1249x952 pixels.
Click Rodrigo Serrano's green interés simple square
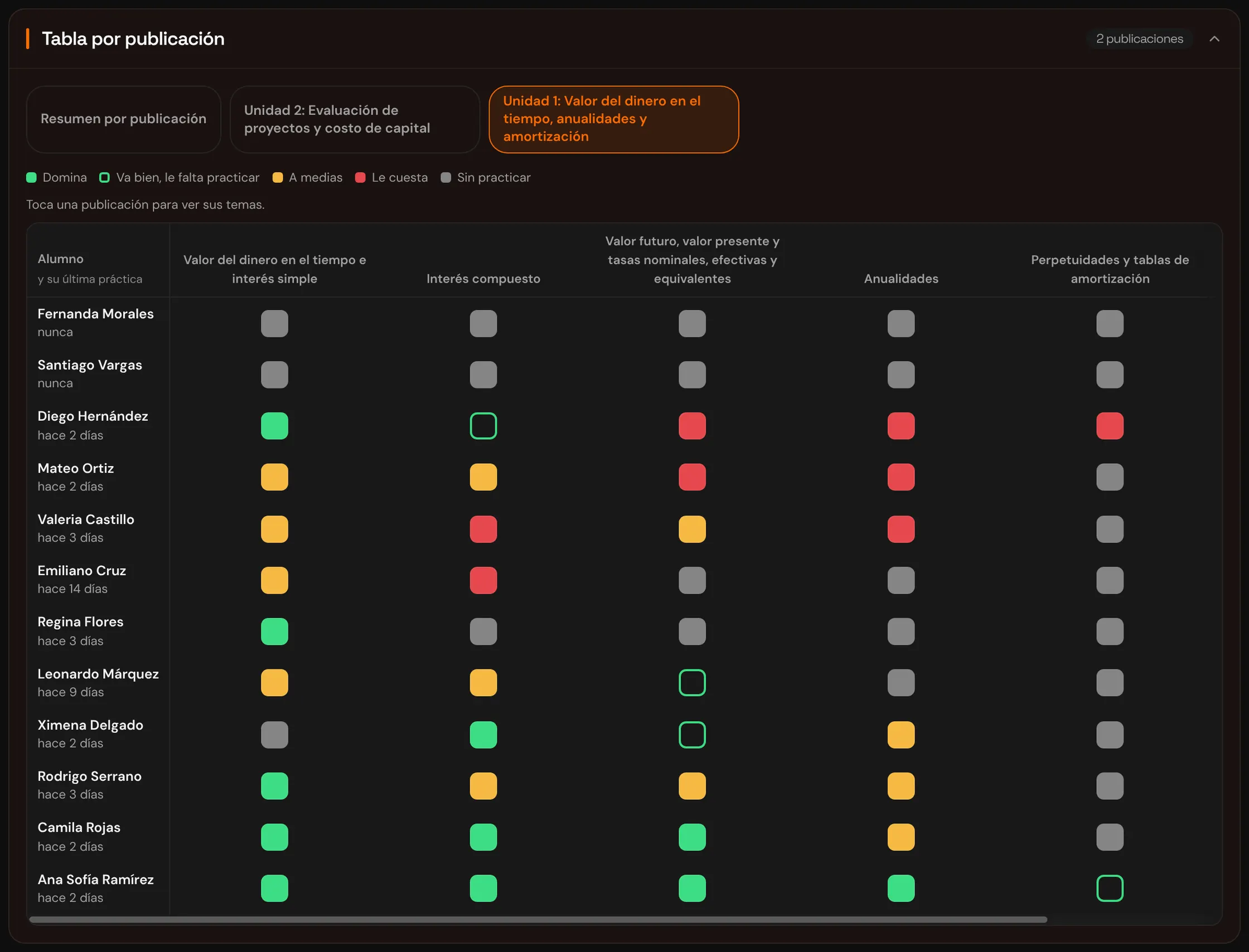click(x=274, y=786)
